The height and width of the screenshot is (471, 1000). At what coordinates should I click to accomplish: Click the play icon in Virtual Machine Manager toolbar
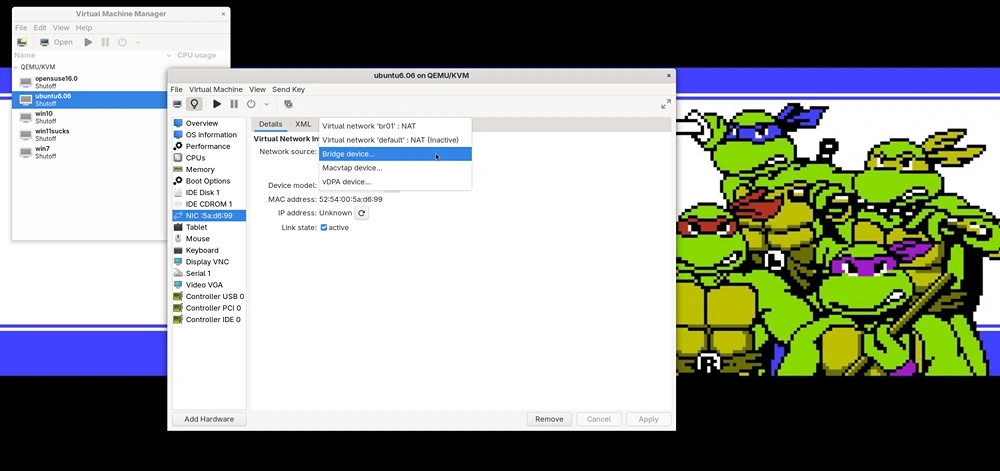(88, 42)
